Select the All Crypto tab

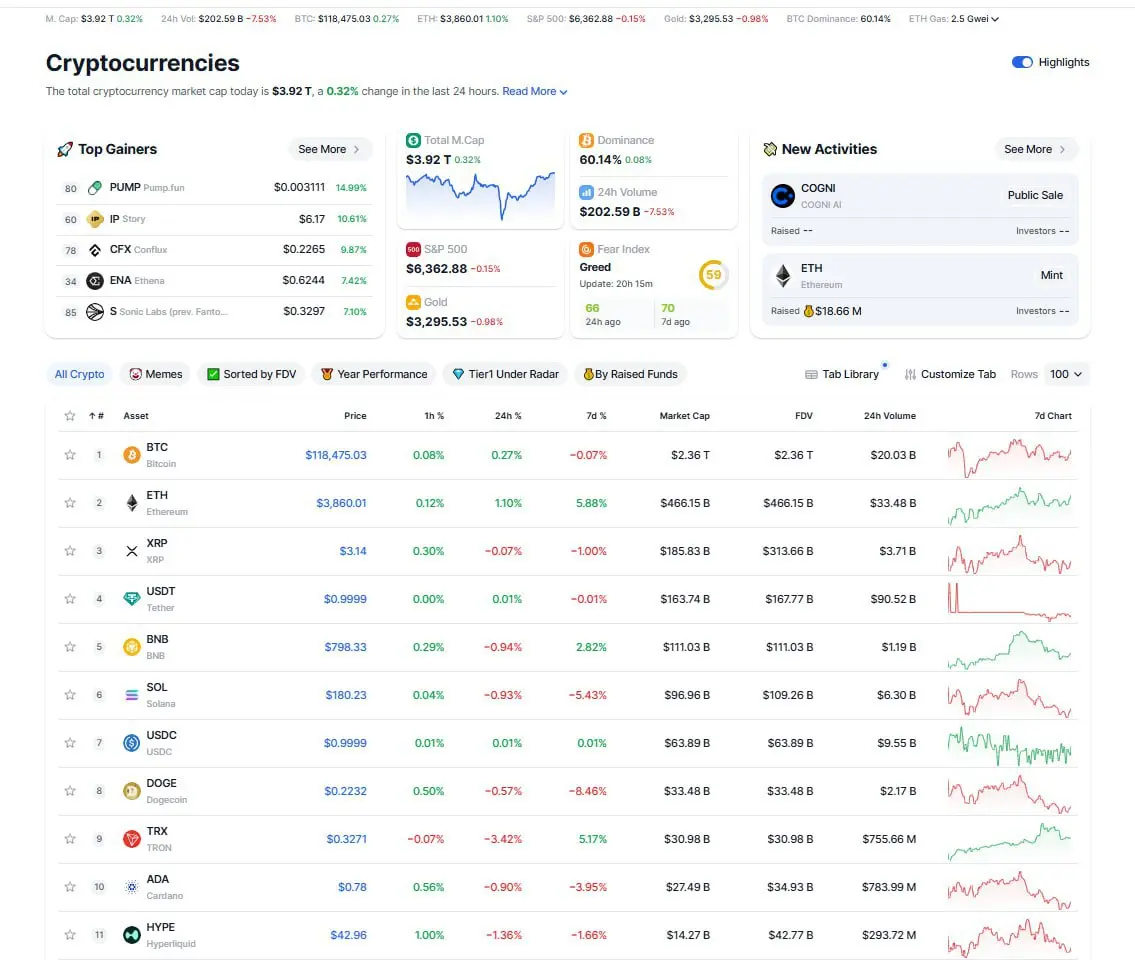pyautogui.click(x=80, y=374)
